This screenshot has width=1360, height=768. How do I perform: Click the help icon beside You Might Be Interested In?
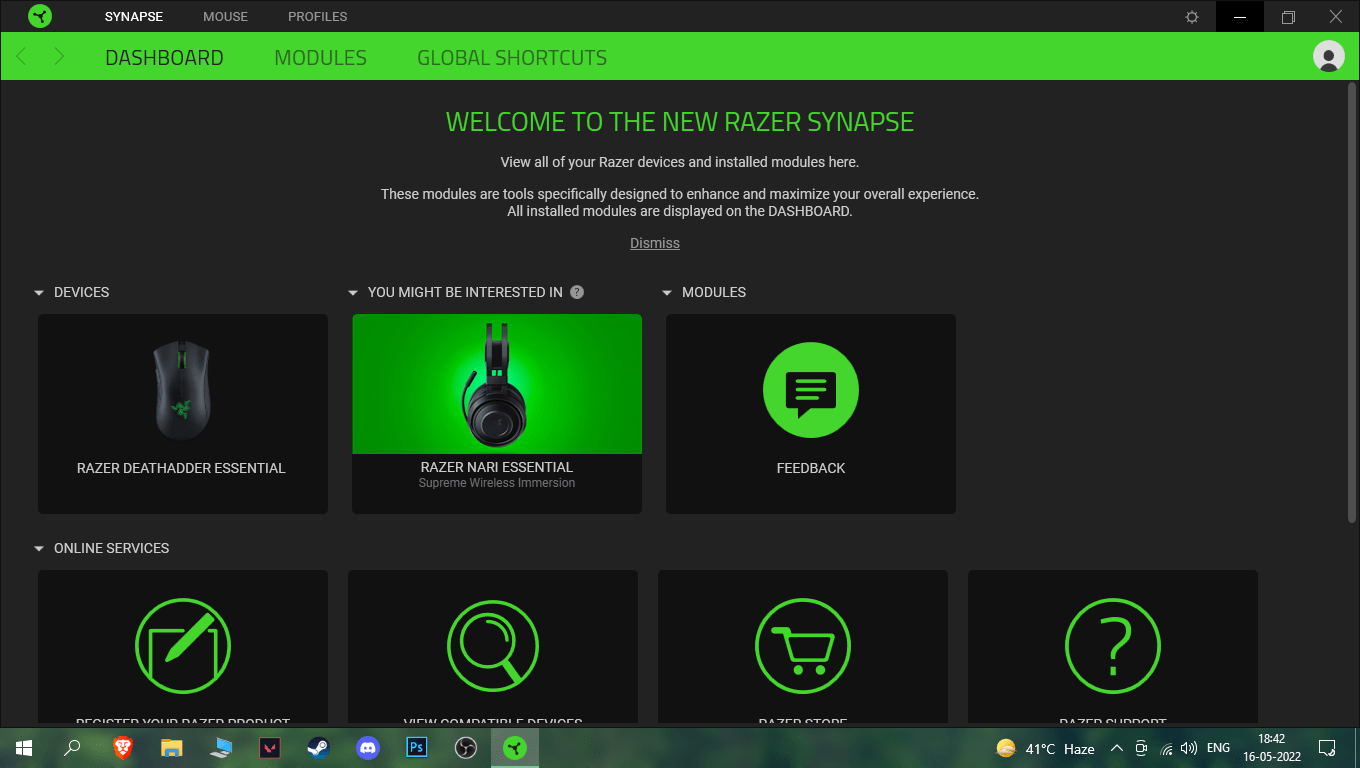[577, 292]
